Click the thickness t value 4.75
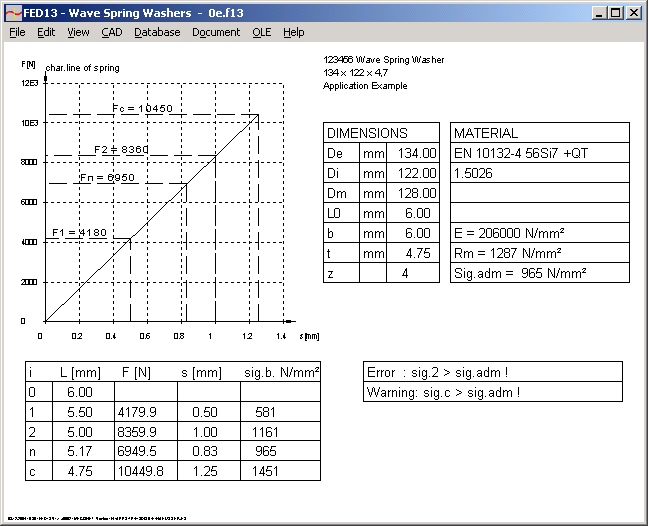The width and height of the screenshot is (648, 526). [x=418, y=253]
